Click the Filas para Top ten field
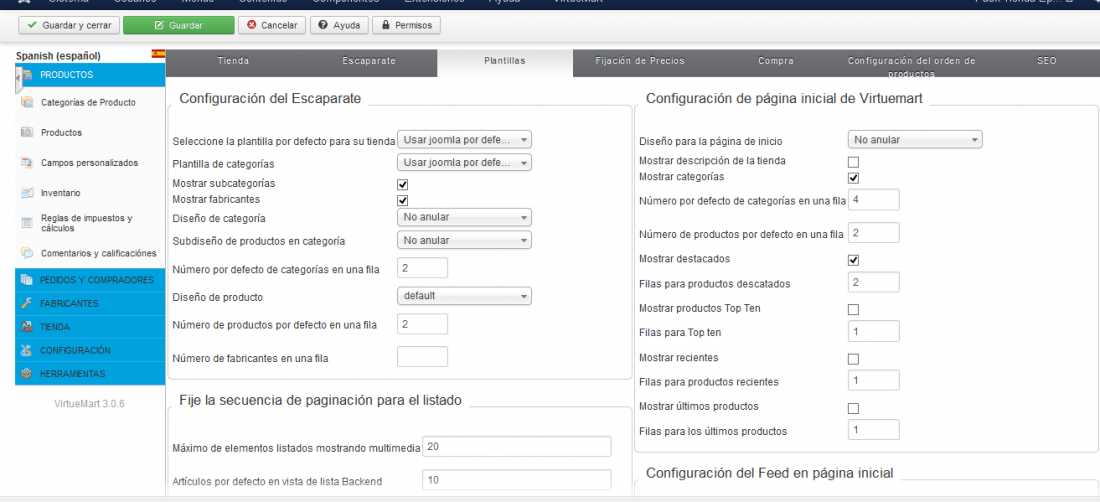The height and width of the screenshot is (502, 1100). click(873, 332)
